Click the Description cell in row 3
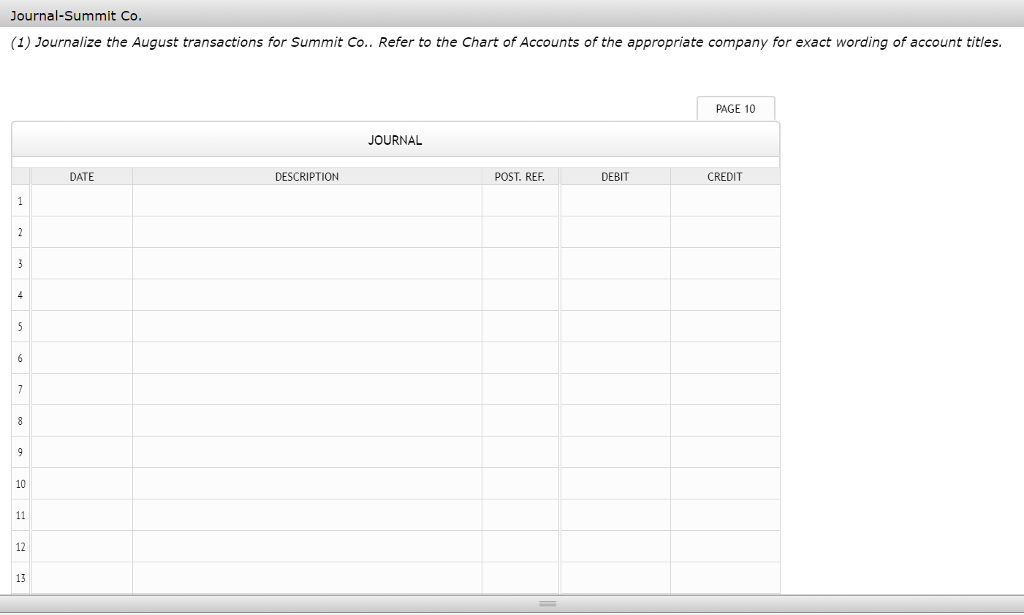The height and width of the screenshot is (615, 1024). point(307,264)
